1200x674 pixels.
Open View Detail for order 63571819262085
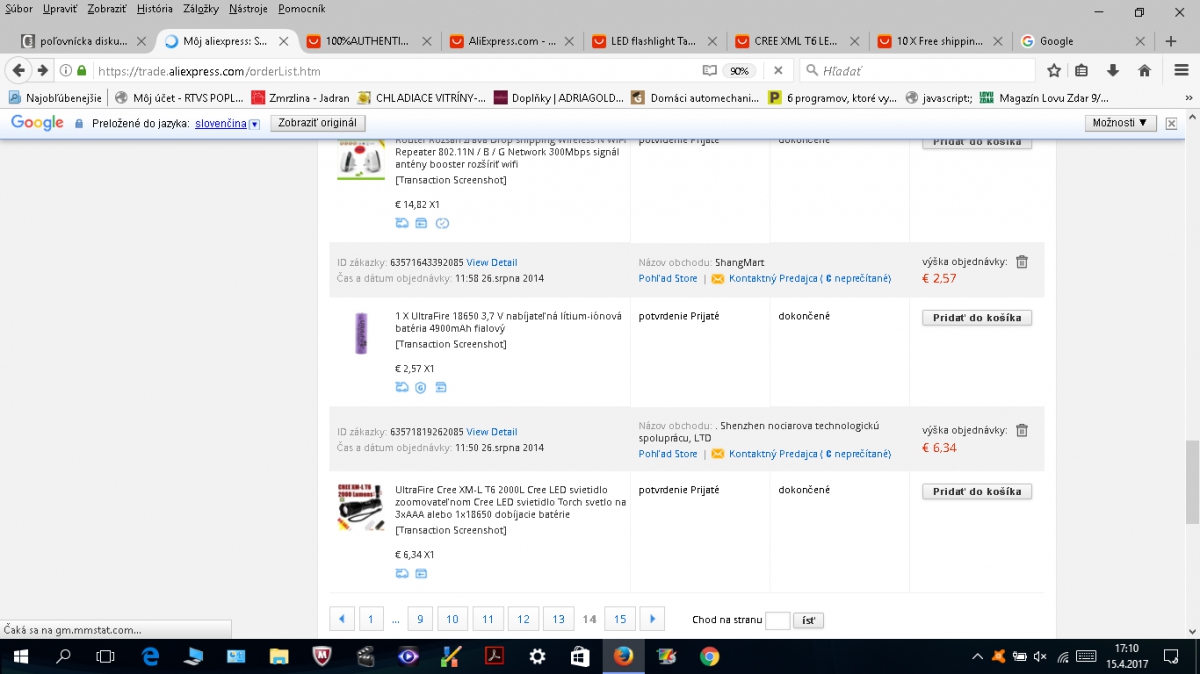coord(492,432)
